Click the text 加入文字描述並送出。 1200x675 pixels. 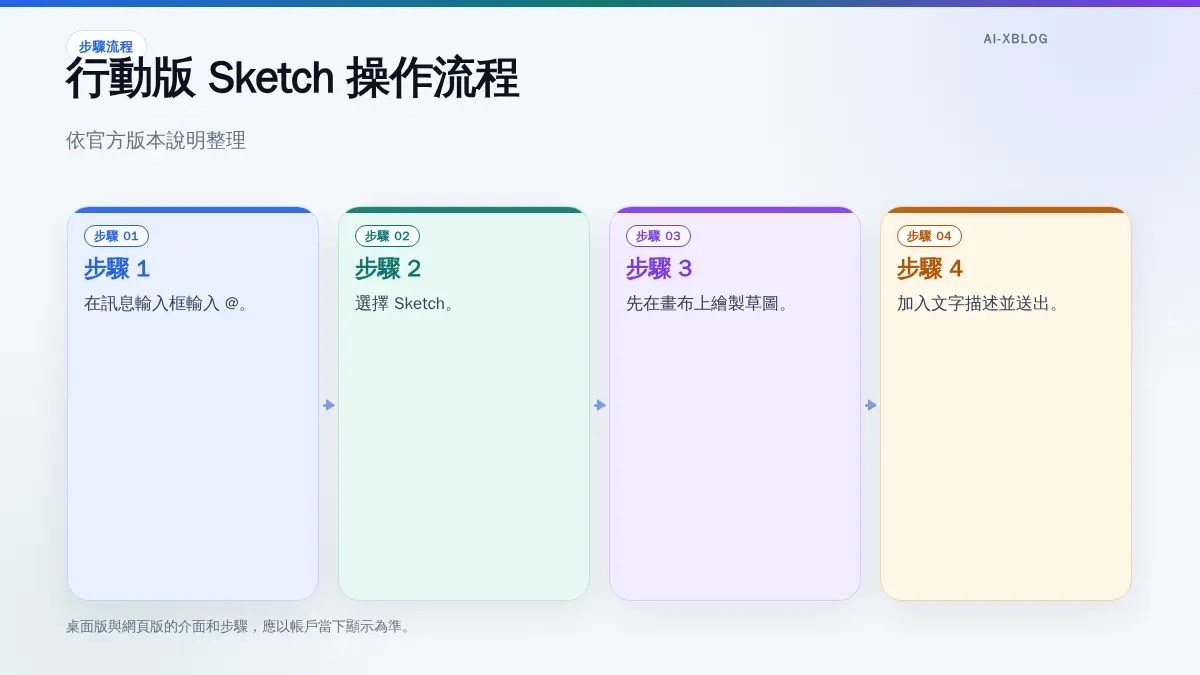[978, 304]
